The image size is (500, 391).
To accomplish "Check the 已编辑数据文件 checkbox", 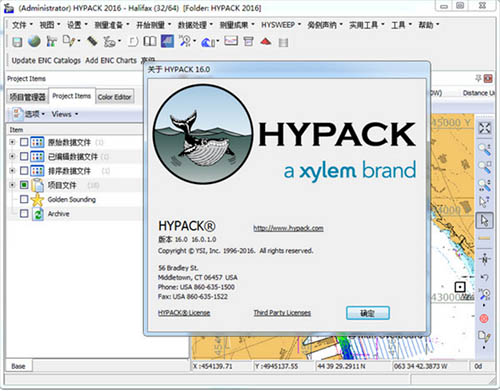I will pos(24,156).
